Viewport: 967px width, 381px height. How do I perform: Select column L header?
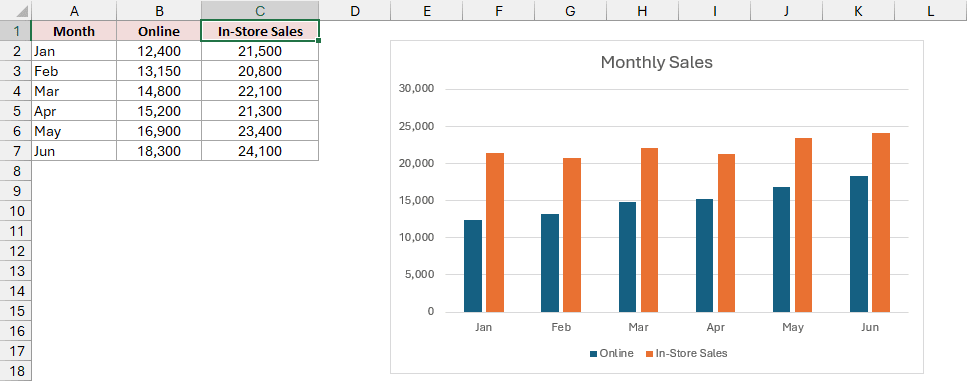[x=931, y=10]
